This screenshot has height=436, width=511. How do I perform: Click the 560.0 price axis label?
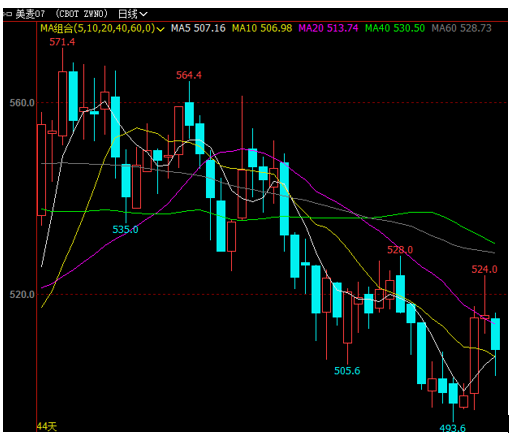click(22, 103)
